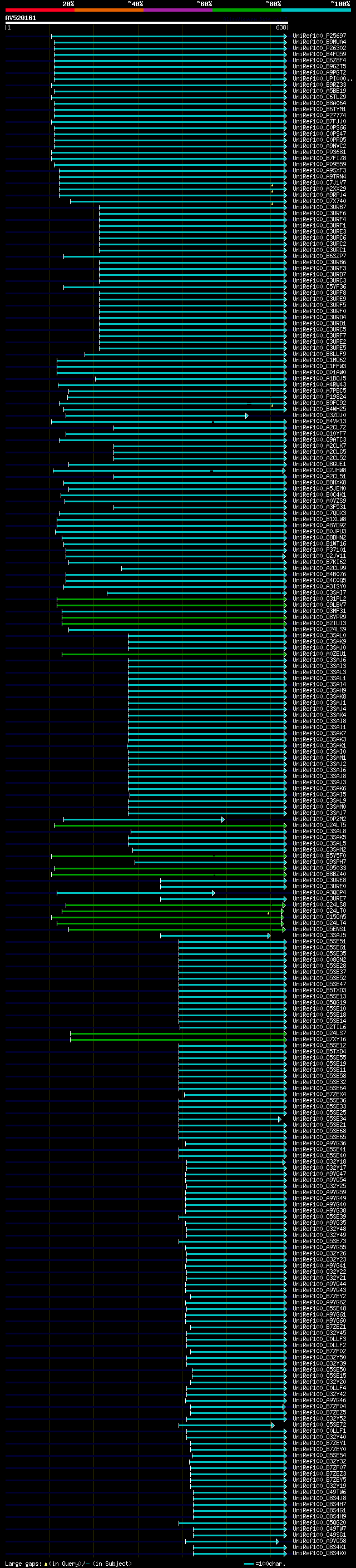The image size is (356, 1568).
Task: Click the short alignment bar of Q3ZDJ0
Action: (157, 416)
